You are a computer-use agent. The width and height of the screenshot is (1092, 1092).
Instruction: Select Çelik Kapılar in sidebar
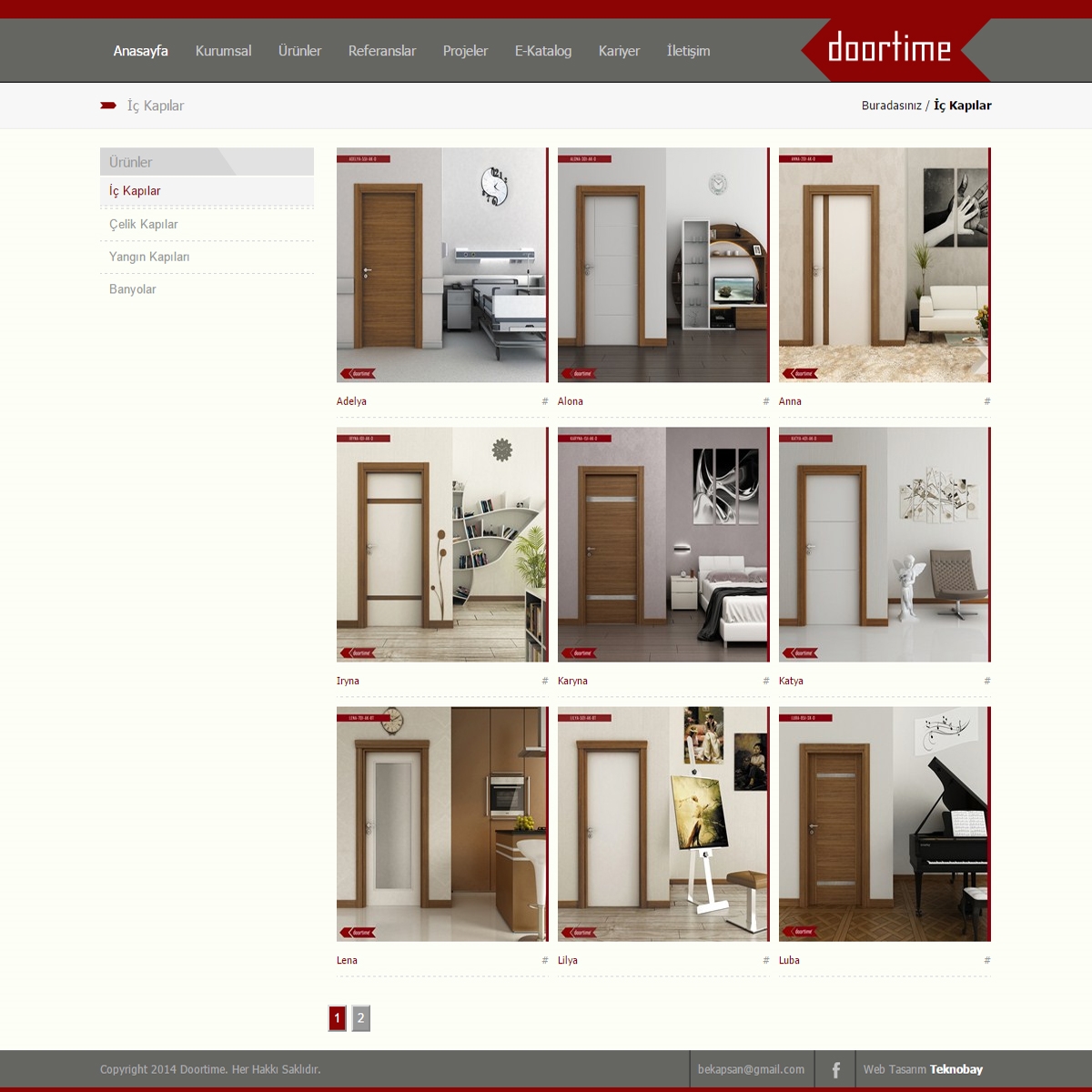pyautogui.click(x=144, y=224)
